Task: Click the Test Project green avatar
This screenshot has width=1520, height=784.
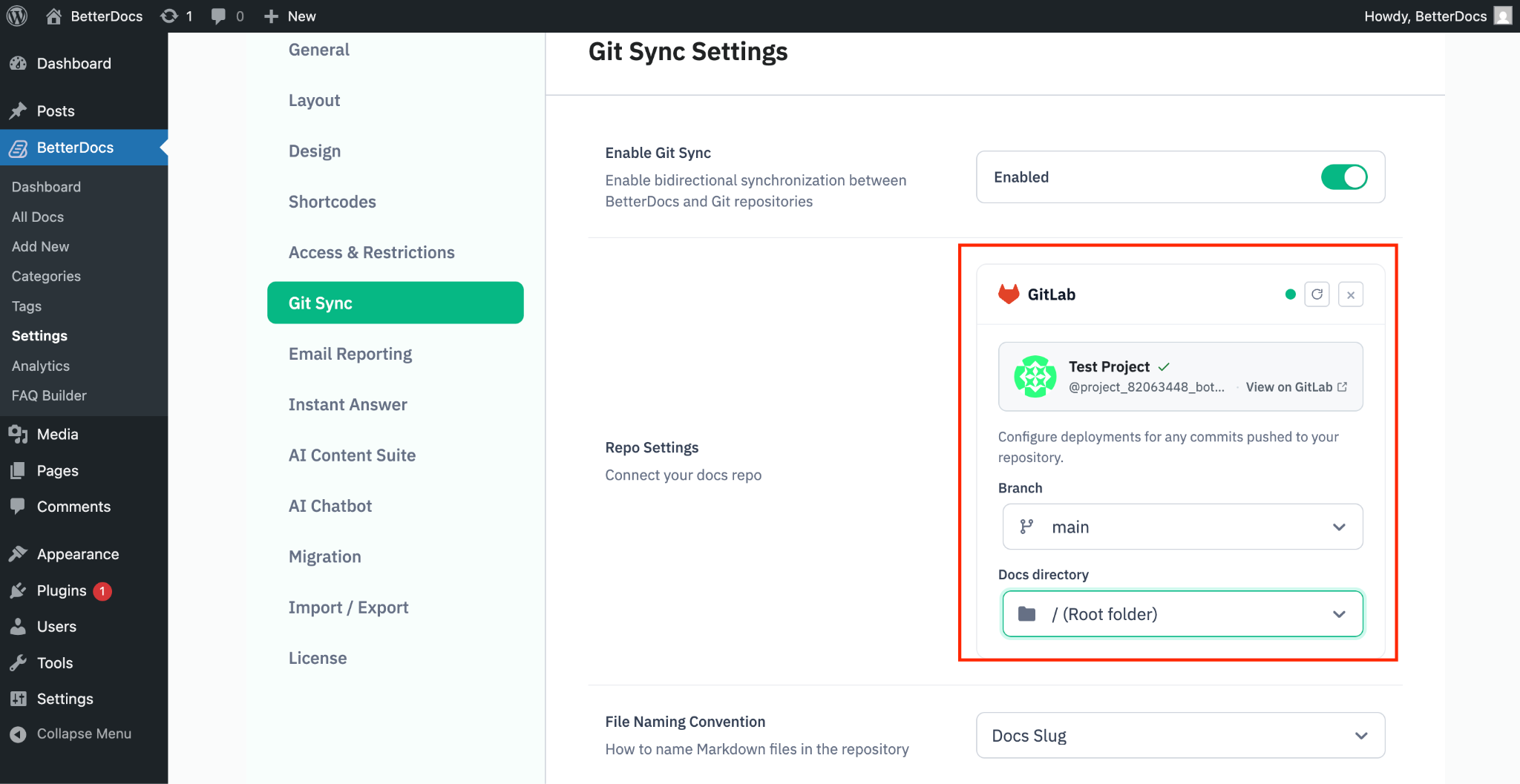Action: (x=1035, y=377)
